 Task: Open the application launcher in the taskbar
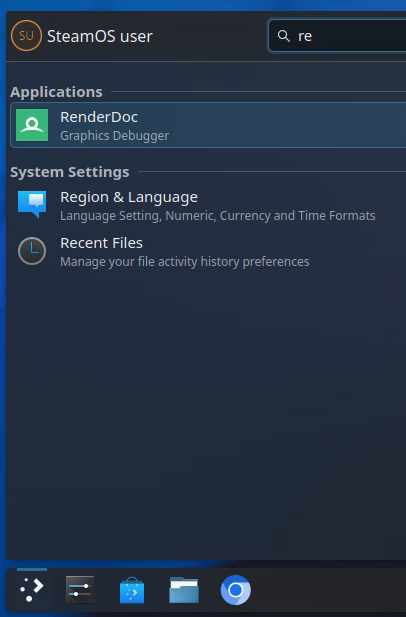pyautogui.click(x=32, y=589)
